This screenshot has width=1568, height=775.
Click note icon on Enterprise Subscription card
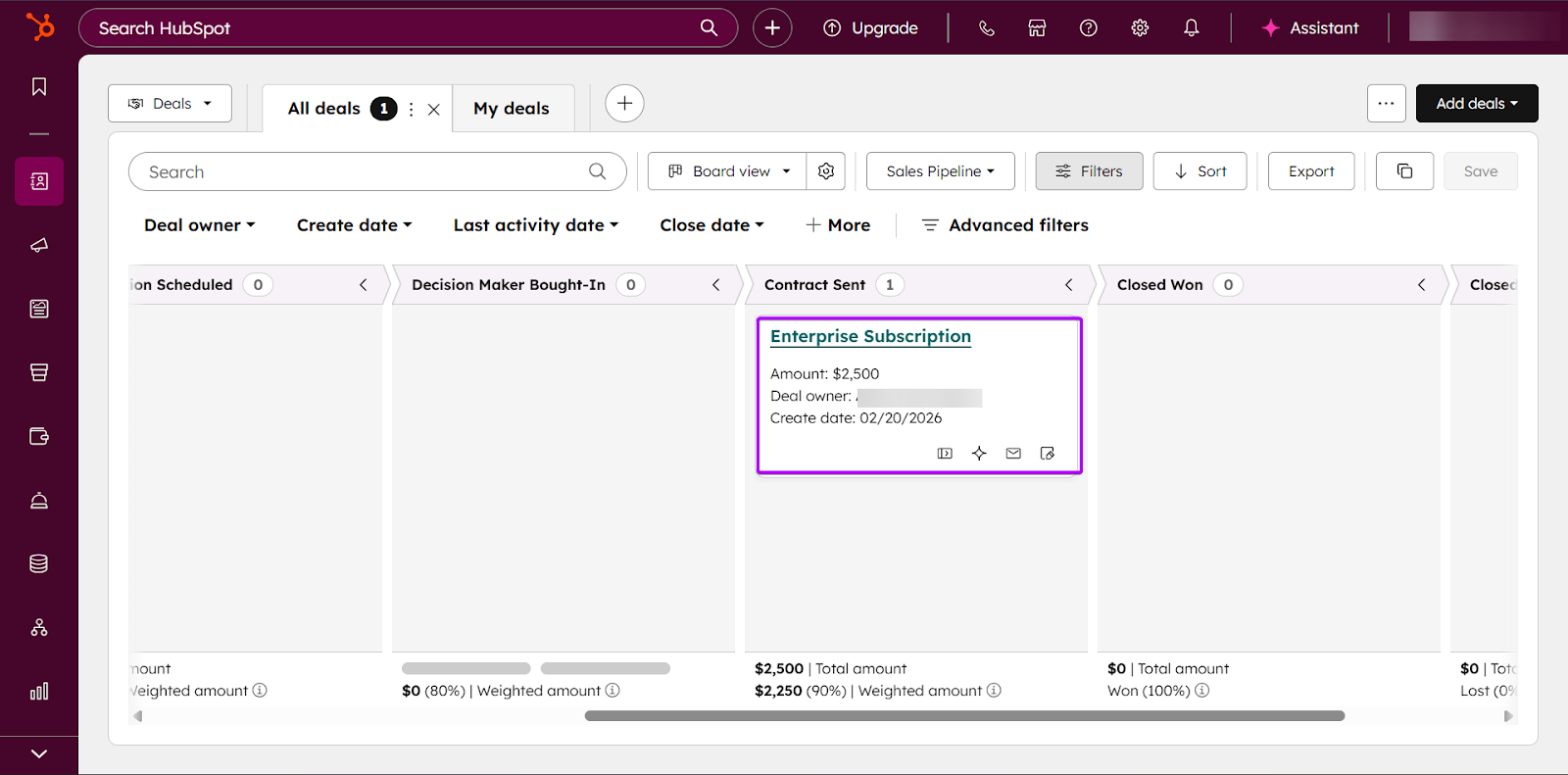(x=1048, y=454)
